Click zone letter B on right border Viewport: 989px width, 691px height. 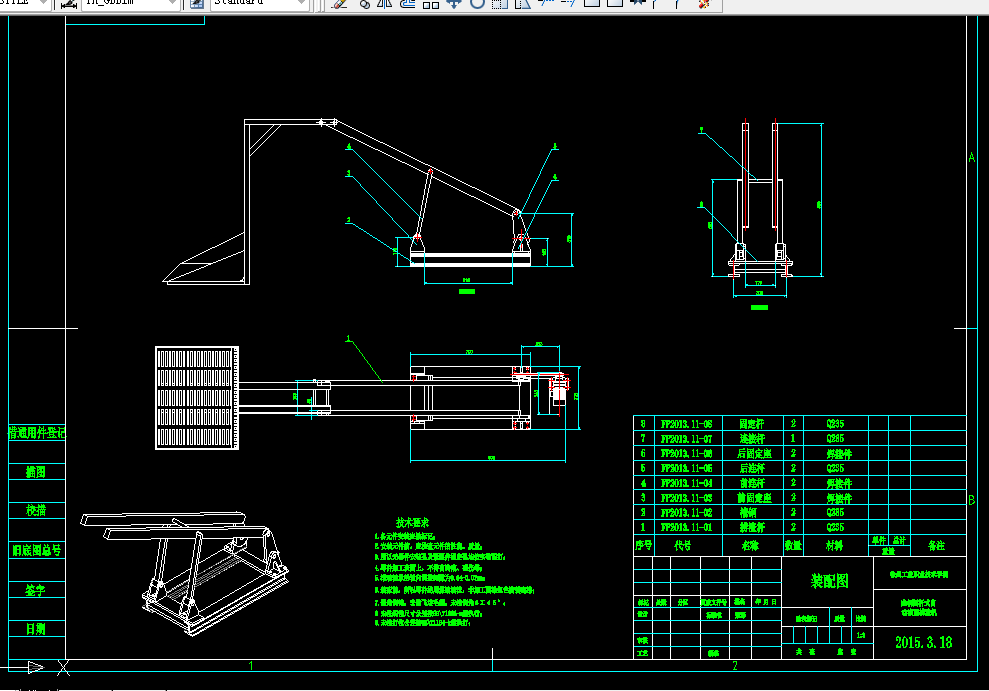pos(972,499)
